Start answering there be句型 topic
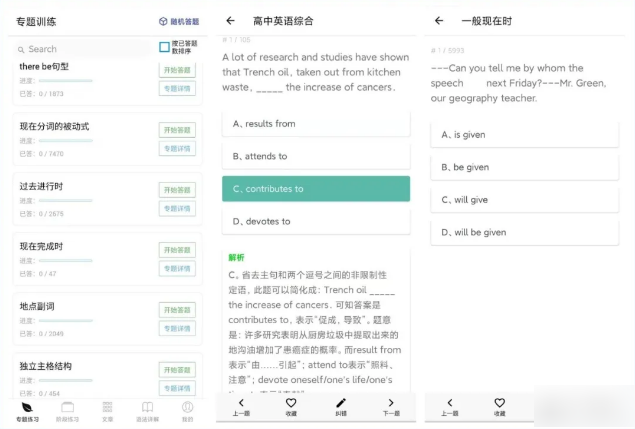Screen dimensions: 635x429 pos(177,70)
